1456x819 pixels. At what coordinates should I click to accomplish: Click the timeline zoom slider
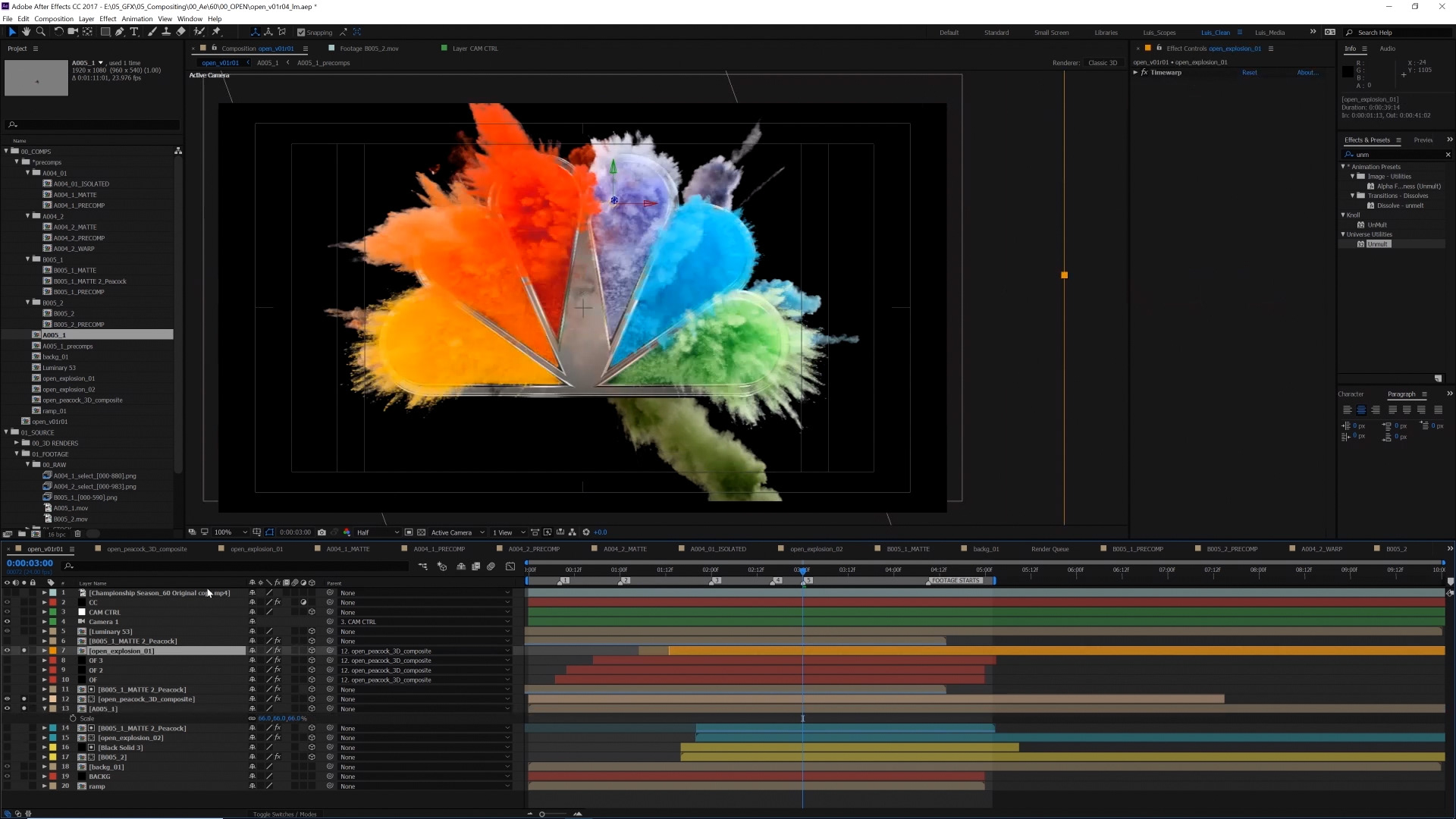(542, 814)
